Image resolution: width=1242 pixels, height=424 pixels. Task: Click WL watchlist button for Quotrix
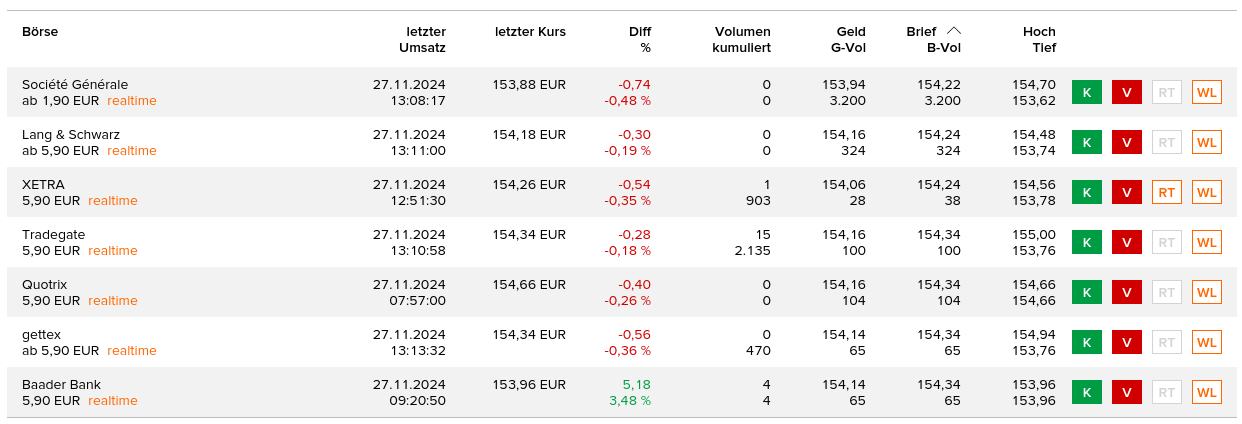(x=1207, y=292)
